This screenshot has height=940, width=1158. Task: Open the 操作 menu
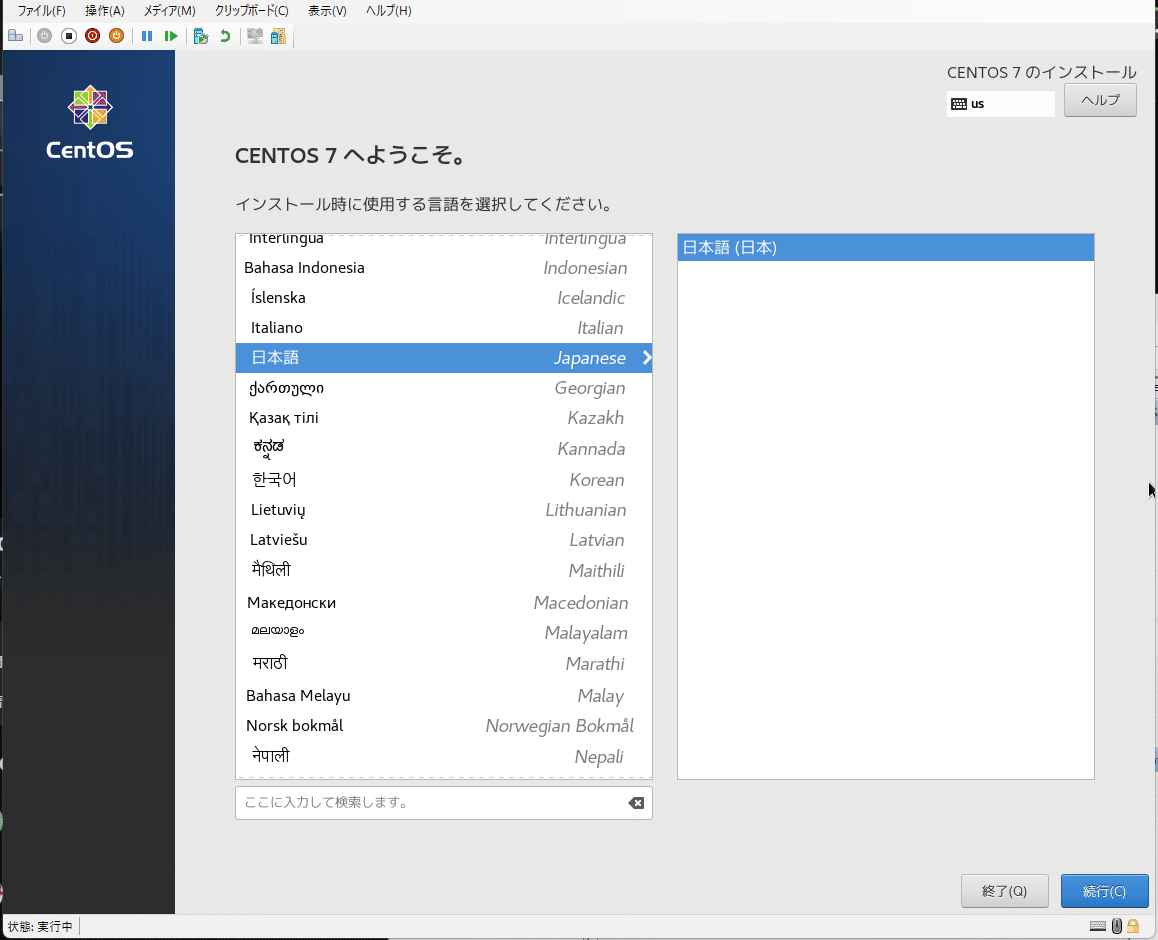103,11
